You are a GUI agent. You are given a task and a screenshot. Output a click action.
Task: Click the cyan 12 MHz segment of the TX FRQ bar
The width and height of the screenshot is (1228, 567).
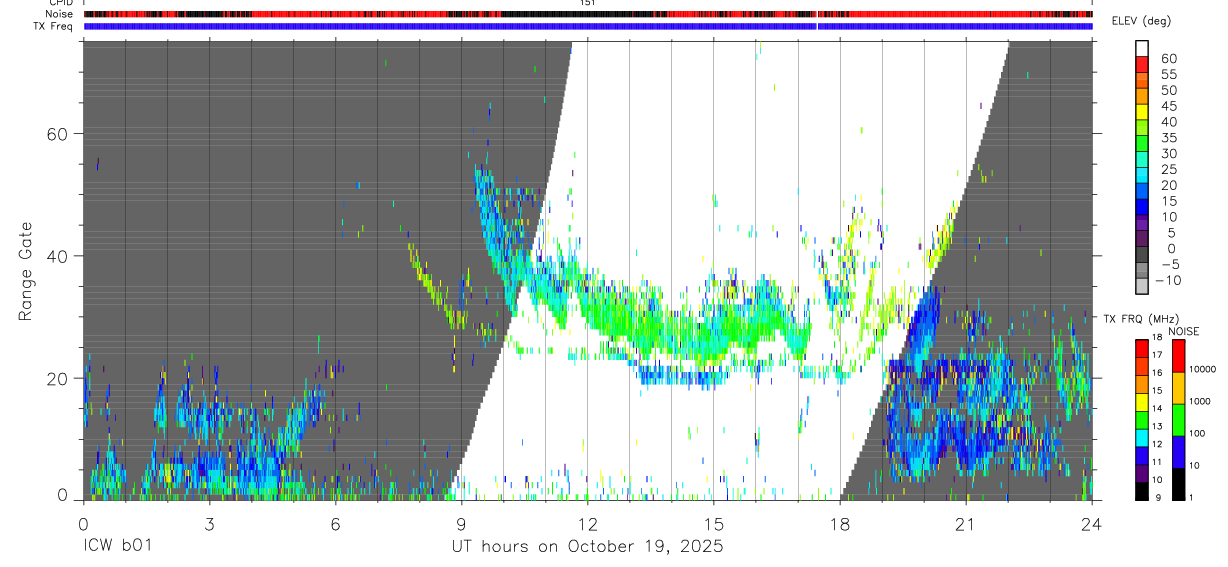coord(1141,438)
